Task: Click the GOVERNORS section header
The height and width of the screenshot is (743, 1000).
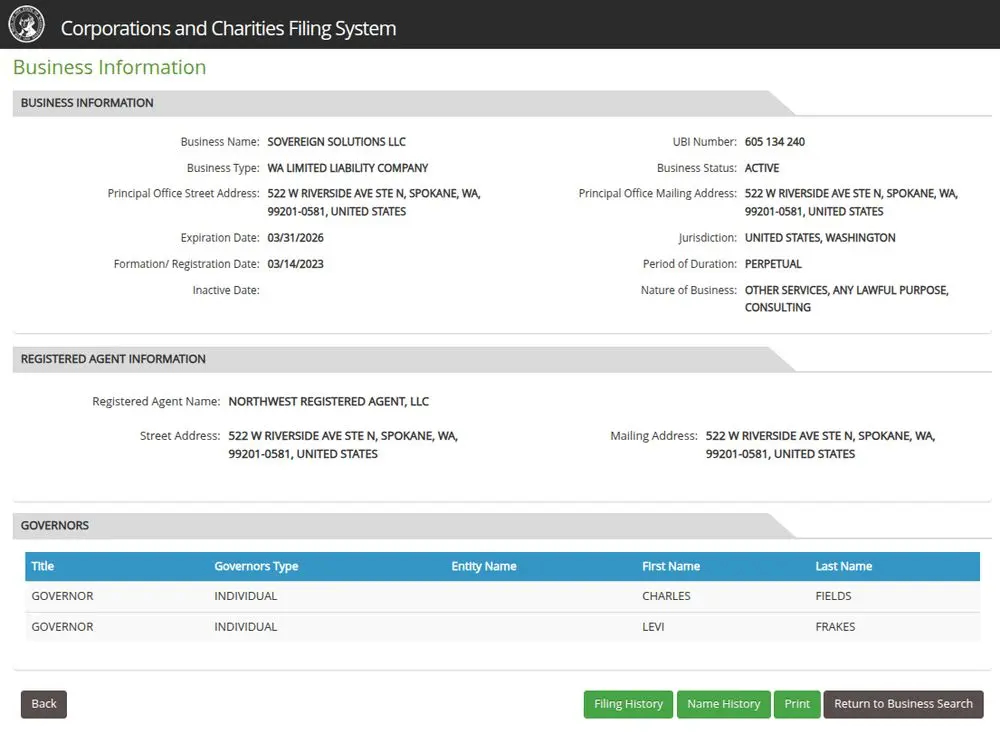Action: pos(55,526)
